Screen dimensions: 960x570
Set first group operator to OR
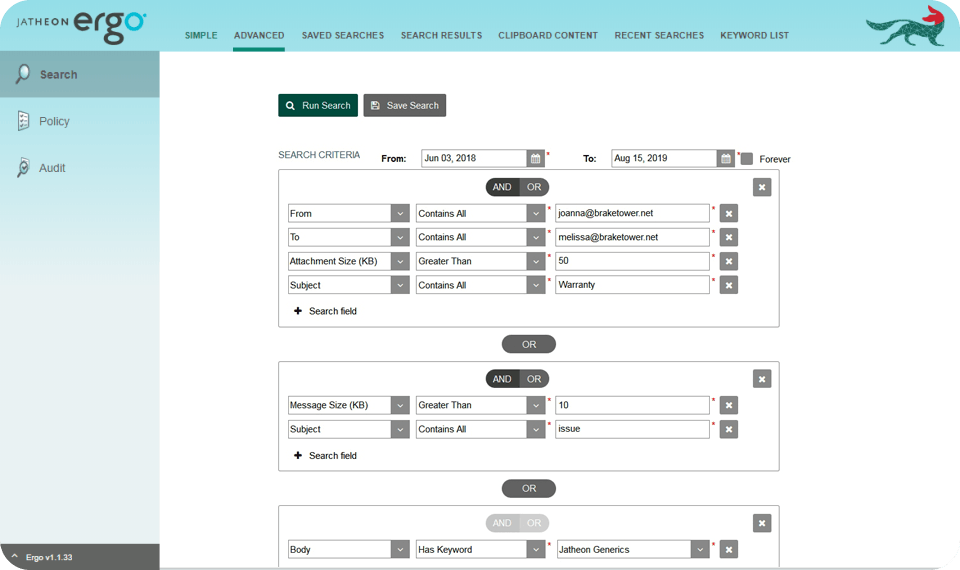click(534, 187)
